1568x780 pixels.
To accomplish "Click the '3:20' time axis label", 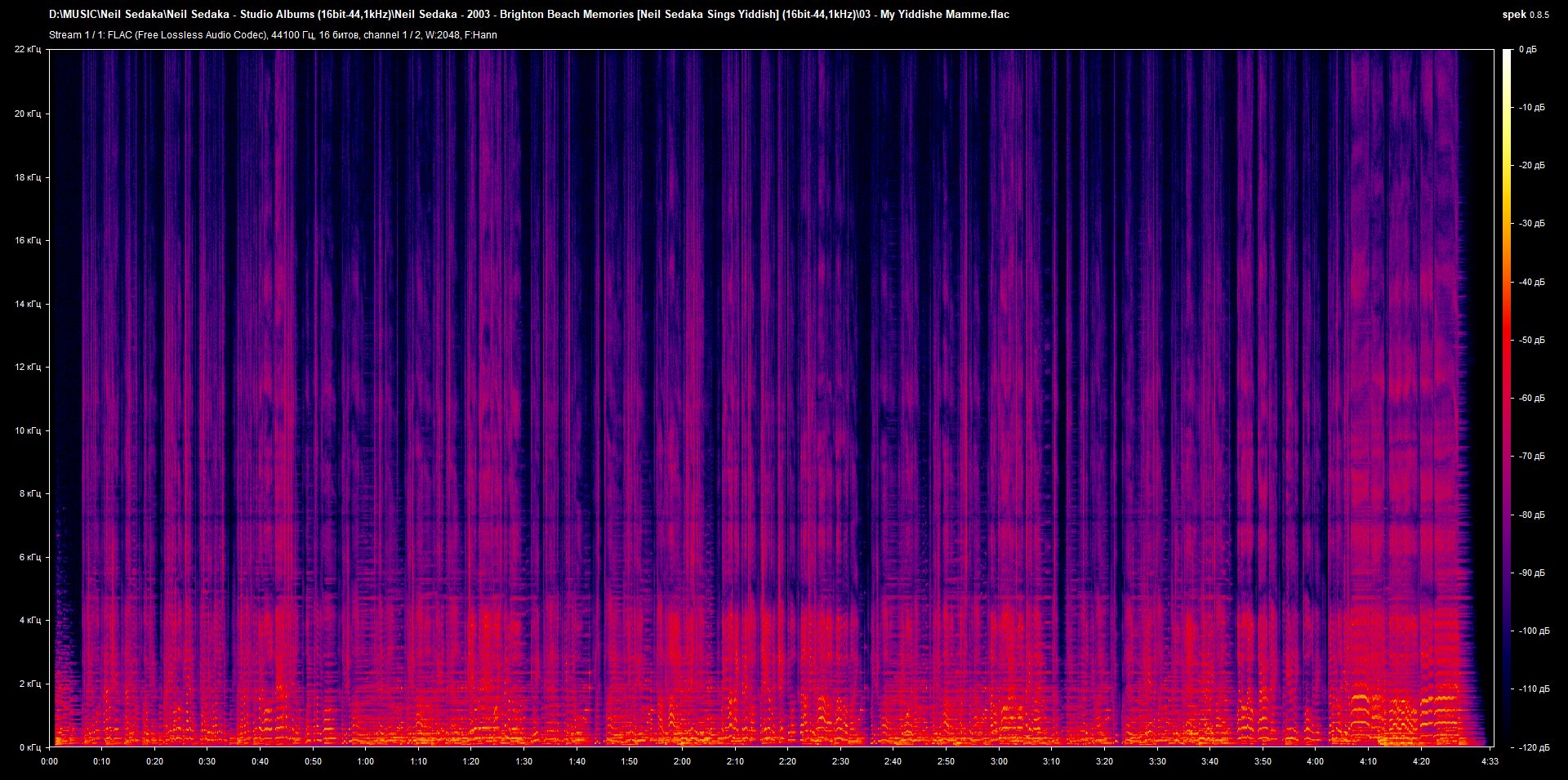I will (1104, 761).
